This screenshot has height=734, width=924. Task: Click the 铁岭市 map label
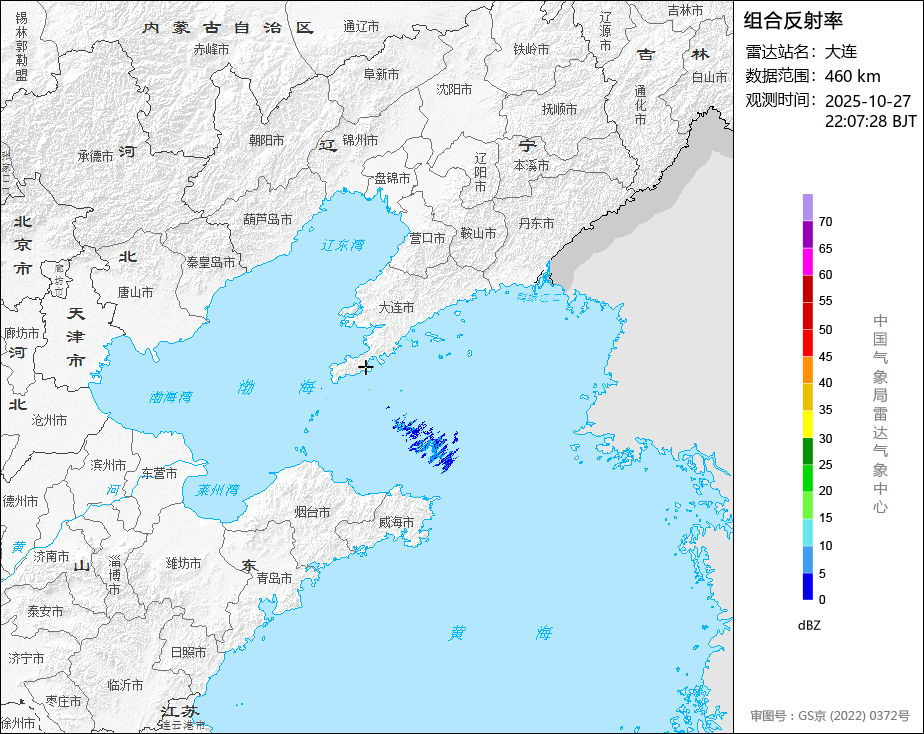click(x=531, y=49)
